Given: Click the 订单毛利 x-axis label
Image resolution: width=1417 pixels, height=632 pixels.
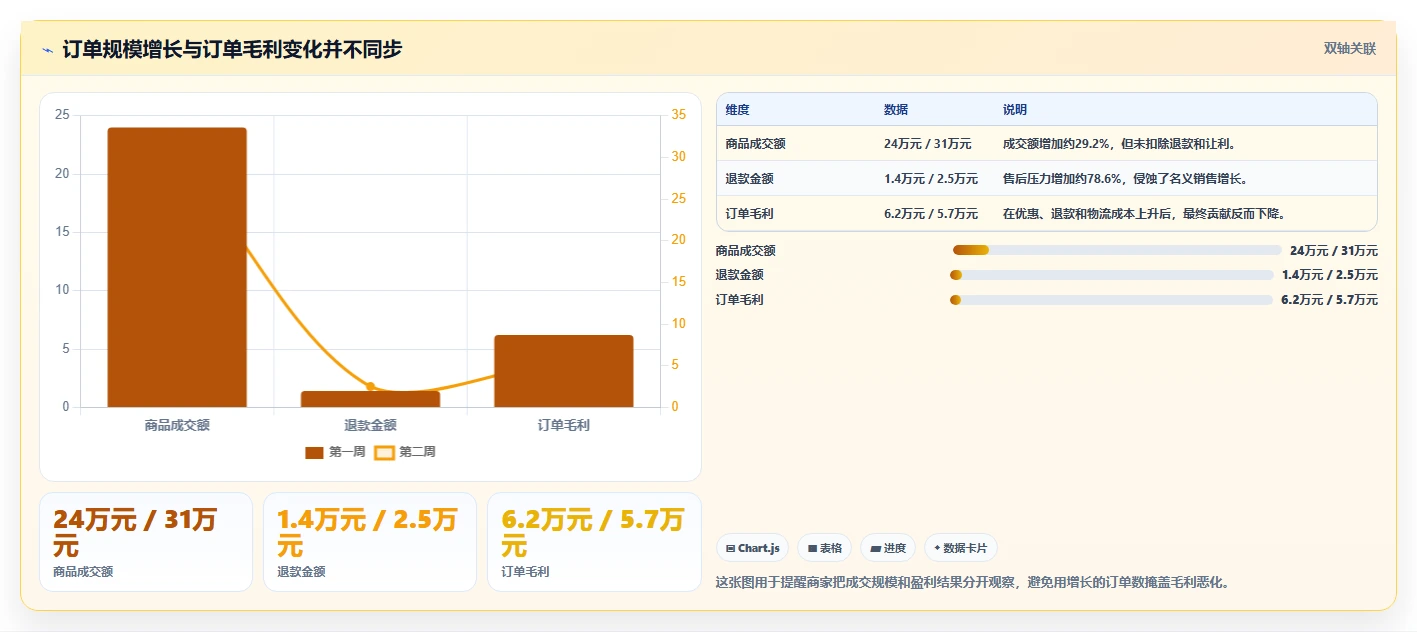Looking at the screenshot, I should coord(564,425).
